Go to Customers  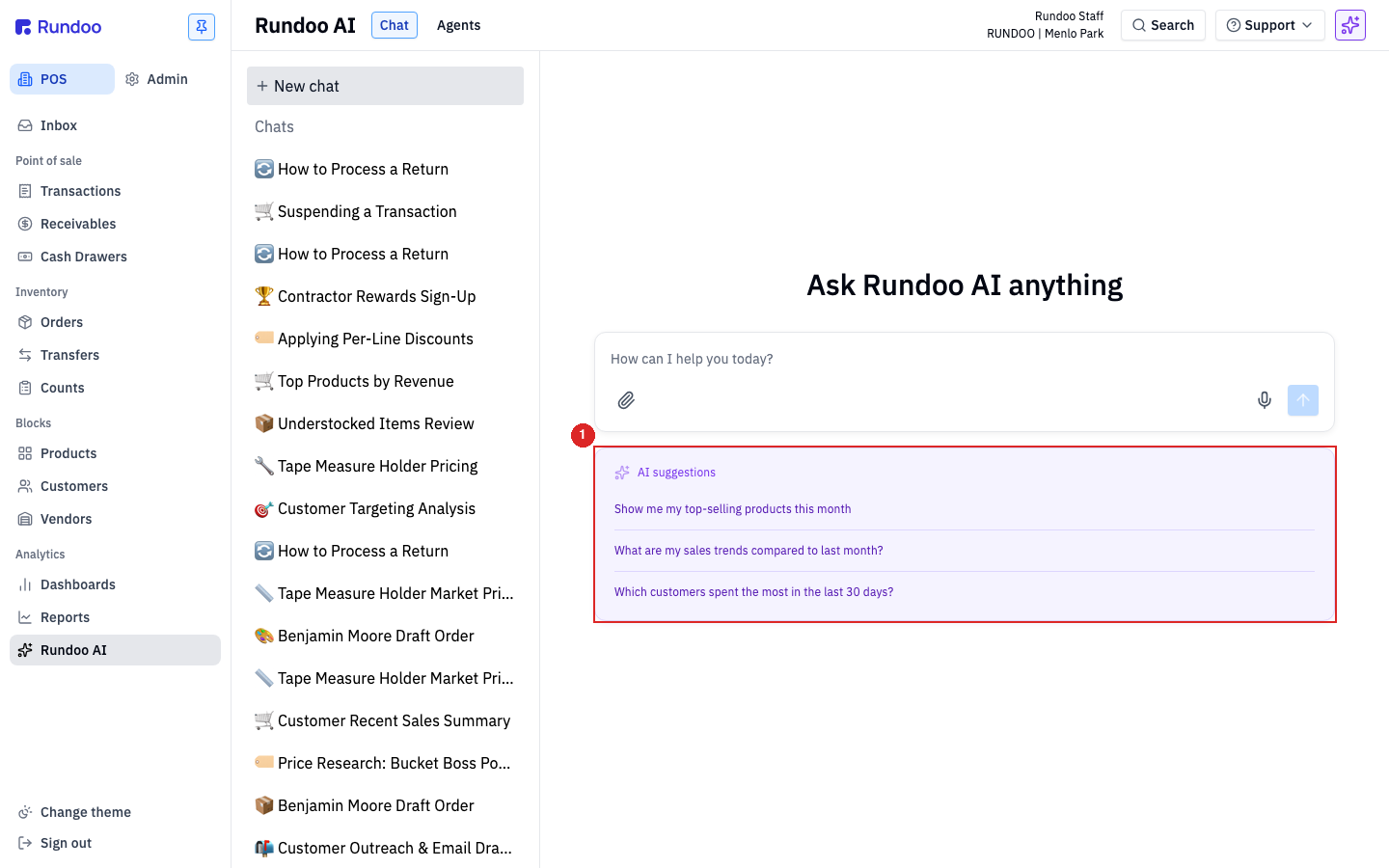click(116, 486)
